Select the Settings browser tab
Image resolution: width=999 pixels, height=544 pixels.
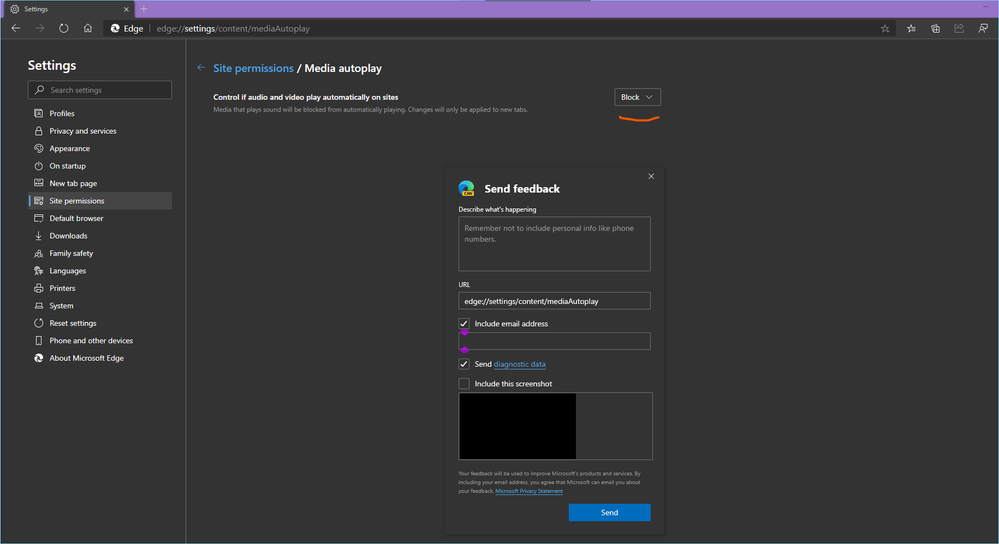click(69, 9)
